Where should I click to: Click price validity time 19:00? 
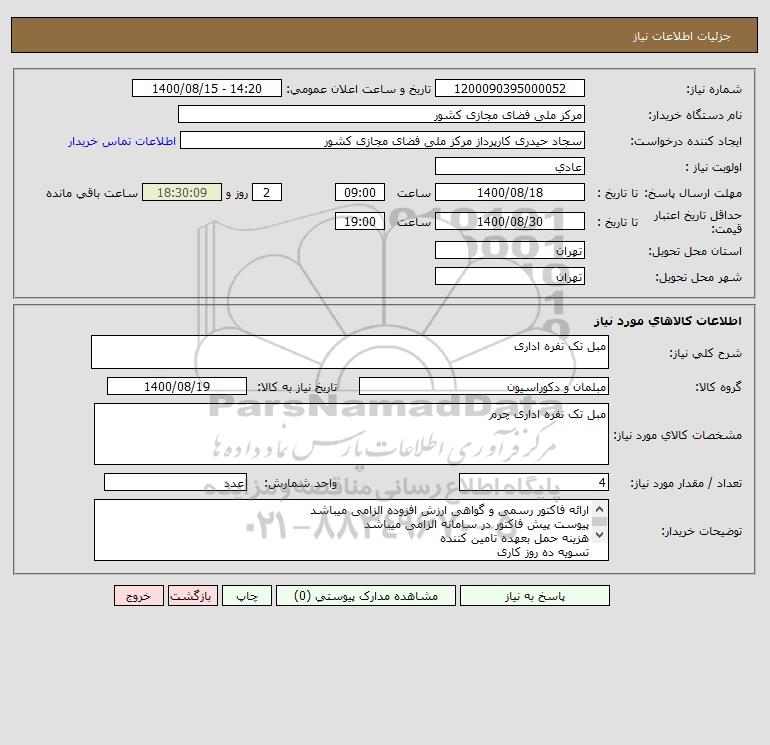[x=360, y=221]
